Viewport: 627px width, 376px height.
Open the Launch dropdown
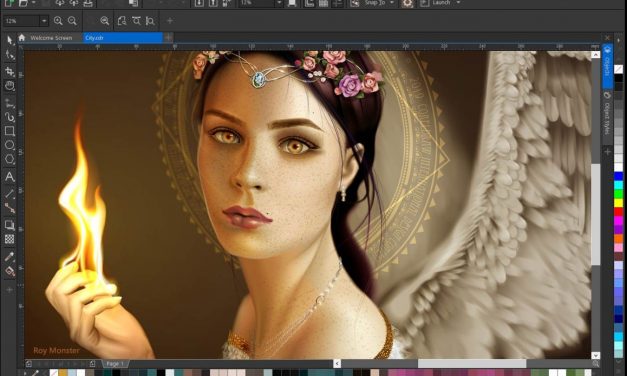point(458,3)
